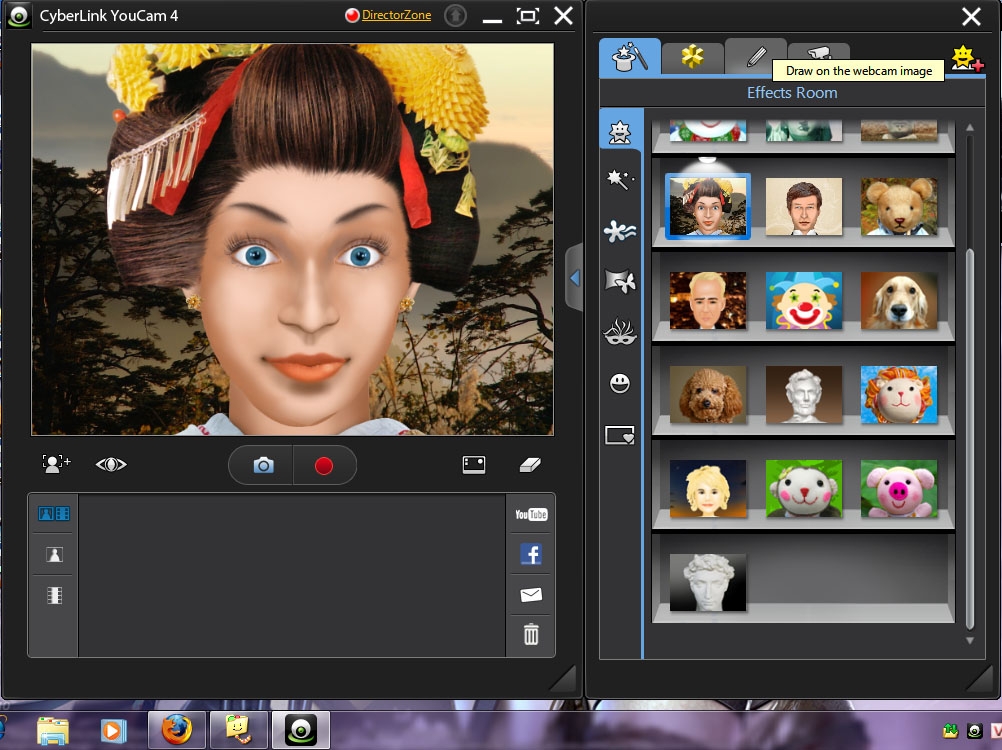Collapse the effects panel with side arrow

pyautogui.click(x=574, y=278)
